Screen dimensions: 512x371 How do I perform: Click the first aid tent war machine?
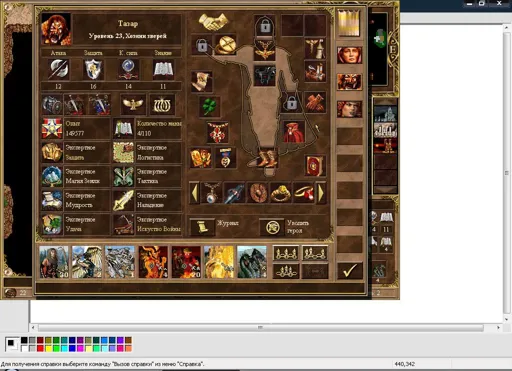point(315,49)
